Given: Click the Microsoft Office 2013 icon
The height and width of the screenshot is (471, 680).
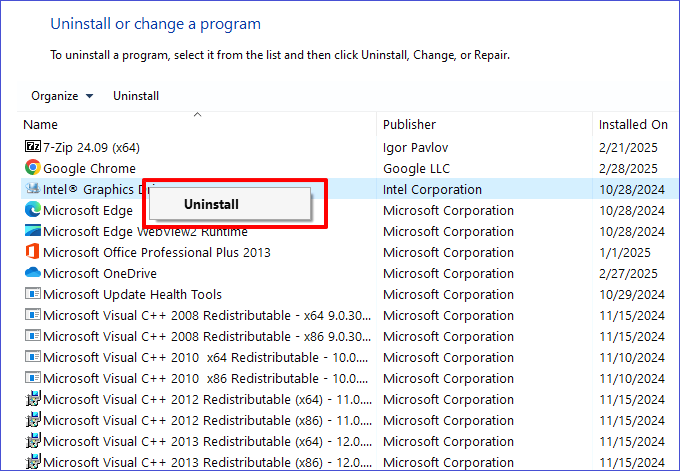Looking at the screenshot, I should (33, 252).
